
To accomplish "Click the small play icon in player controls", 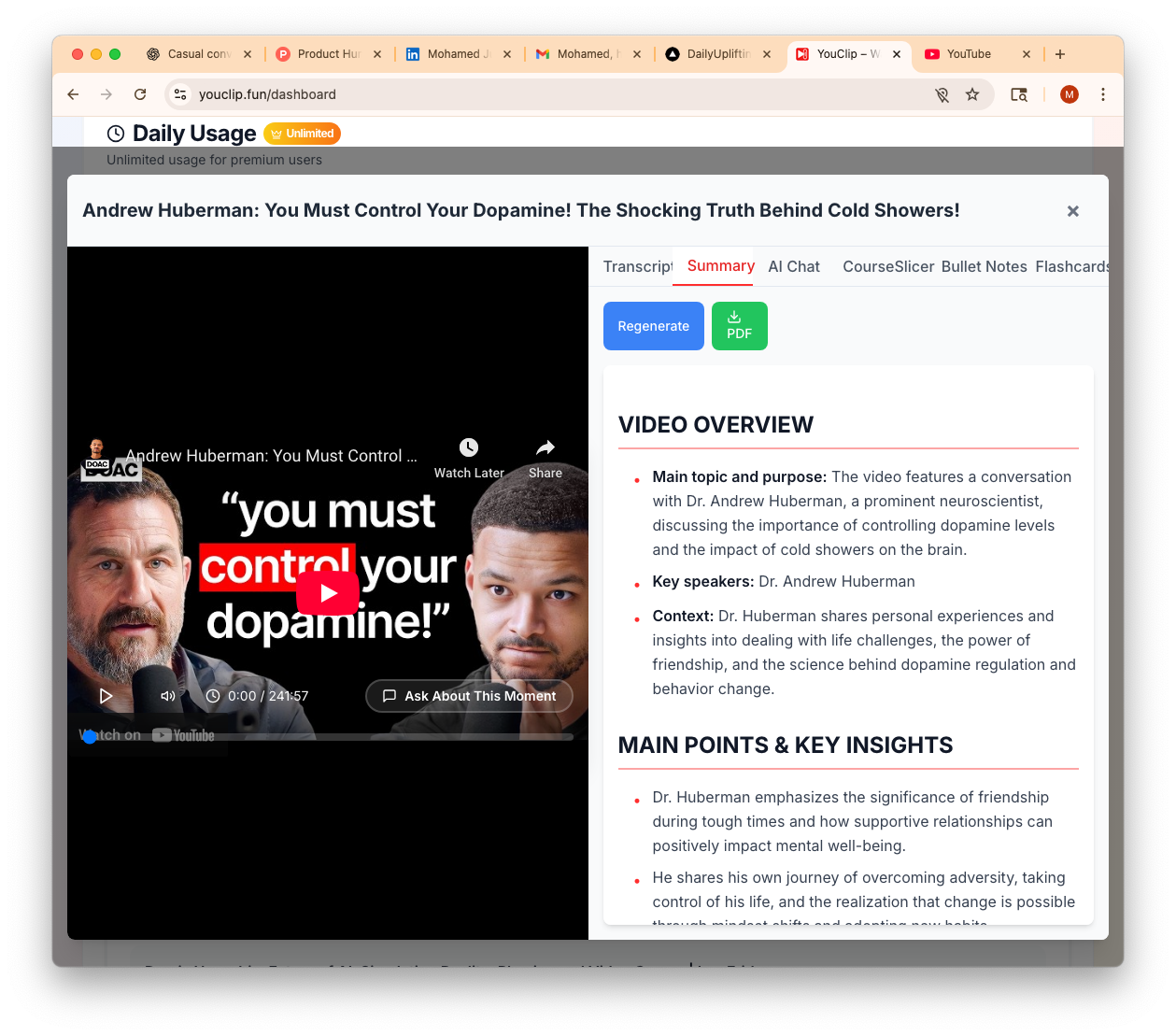I will pyautogui.click(x=106, y=696).
